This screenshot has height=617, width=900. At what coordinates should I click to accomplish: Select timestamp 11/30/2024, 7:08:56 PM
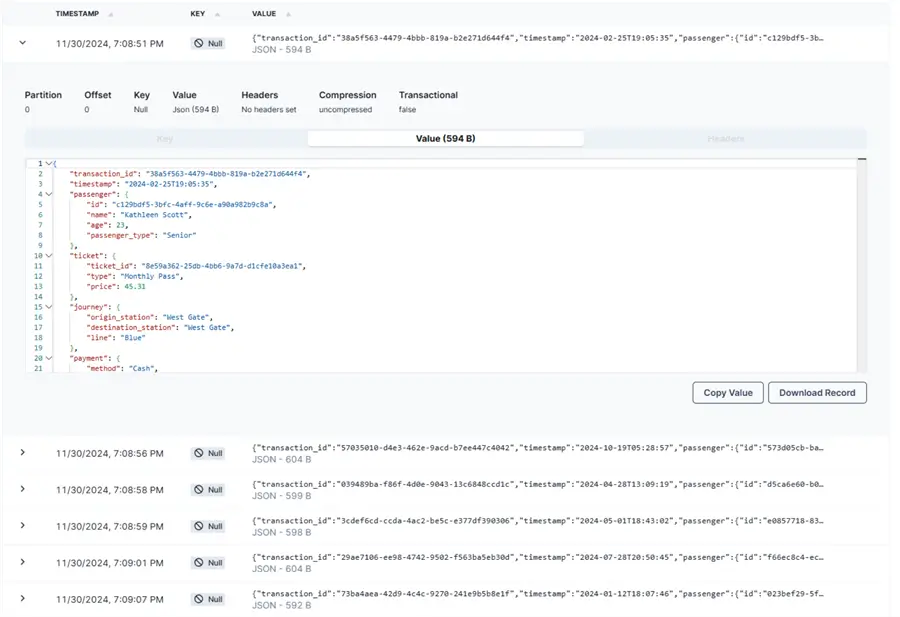tap(110, 453)
